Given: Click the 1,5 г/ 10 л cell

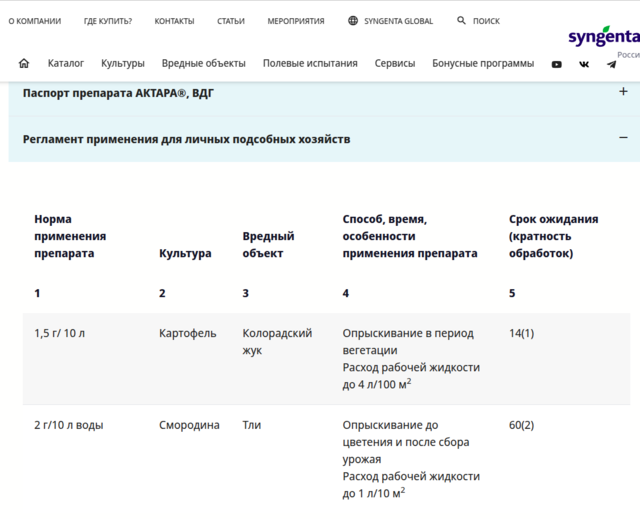Looking at the screenshot, I should point(60,333).
